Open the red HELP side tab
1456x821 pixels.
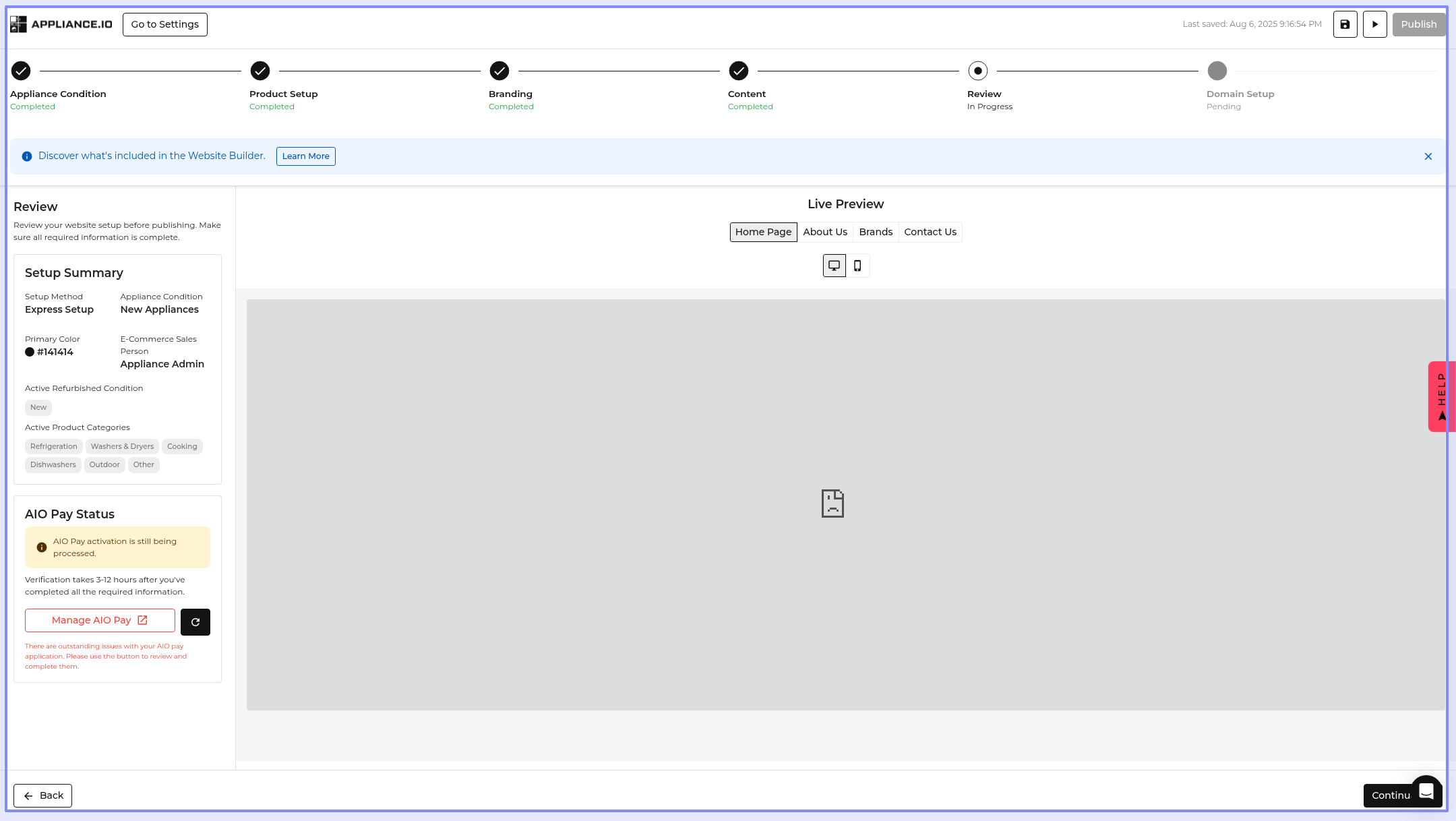click(1441, 396)
